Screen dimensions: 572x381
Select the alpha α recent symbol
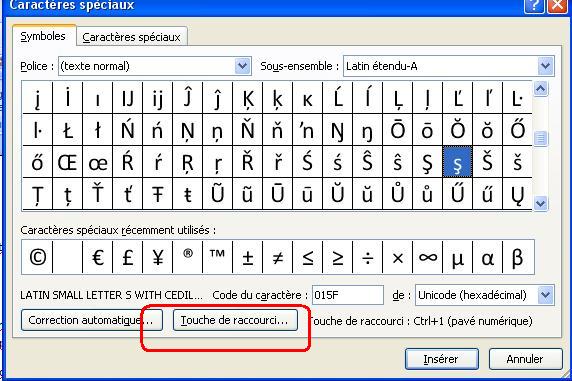487,257
